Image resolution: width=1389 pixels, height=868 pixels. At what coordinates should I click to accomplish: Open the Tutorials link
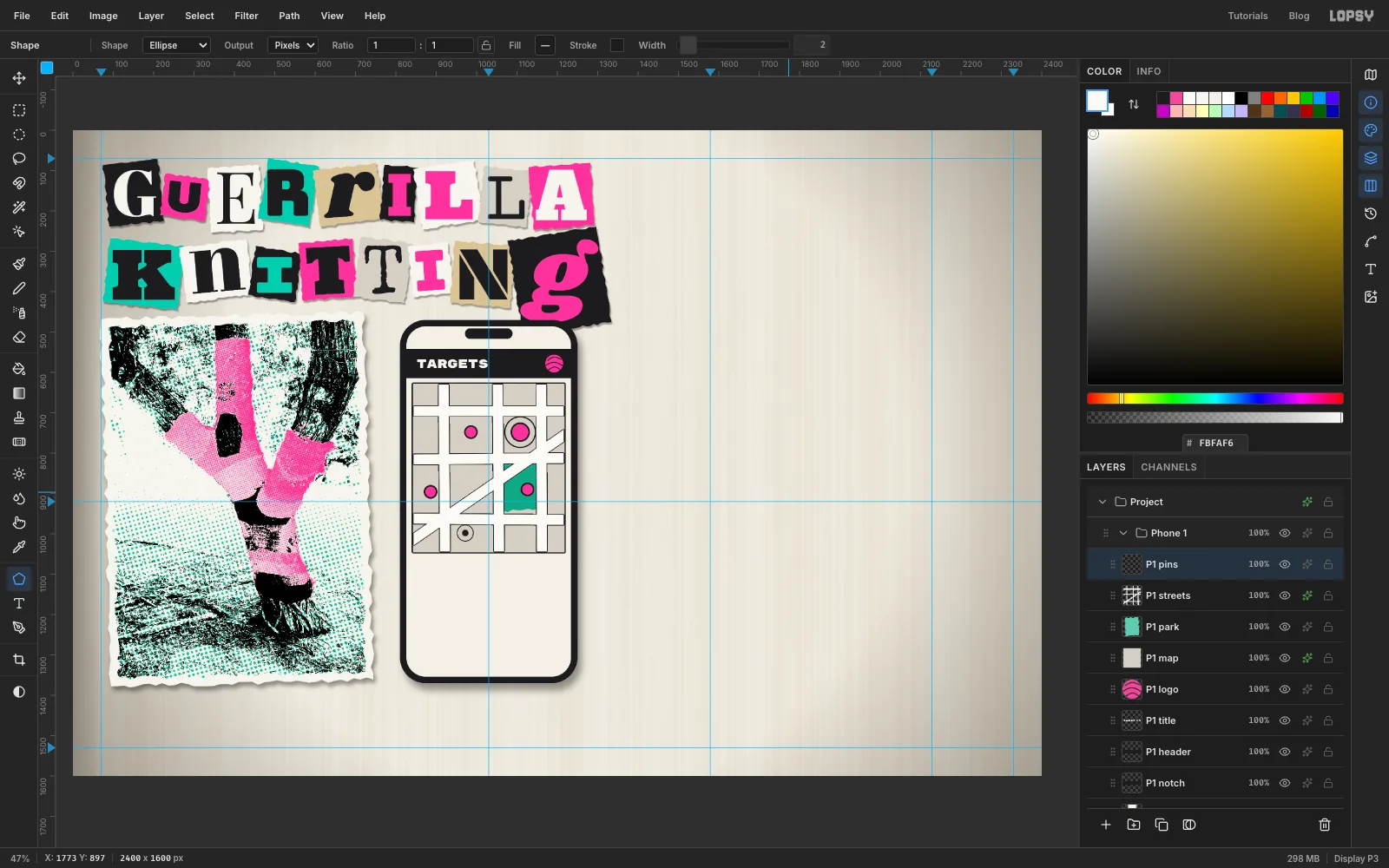pos(1247,16)
